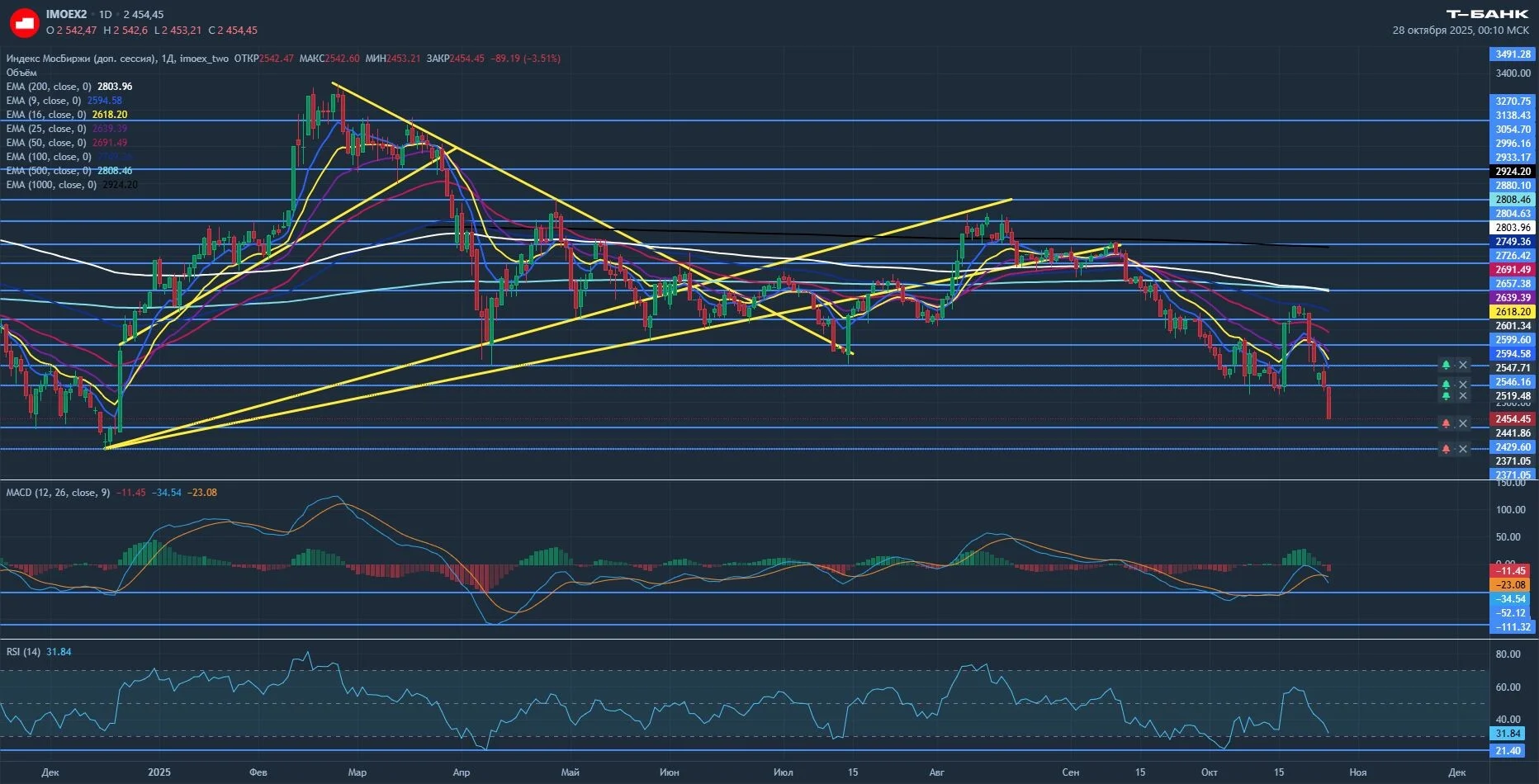The height and width of the screenshot is (784, 1539).
Task: Click the -111.32 MACD level label
Action: (1513, 627)
